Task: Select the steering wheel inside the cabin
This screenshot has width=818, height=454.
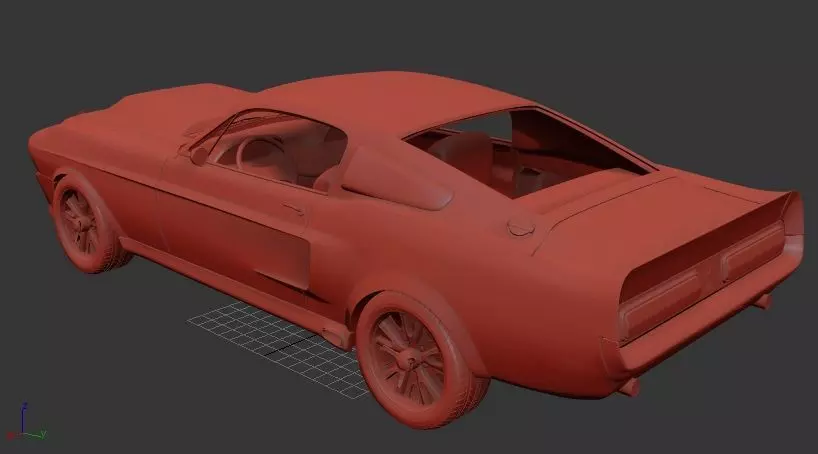Action: tap(259, 155)
